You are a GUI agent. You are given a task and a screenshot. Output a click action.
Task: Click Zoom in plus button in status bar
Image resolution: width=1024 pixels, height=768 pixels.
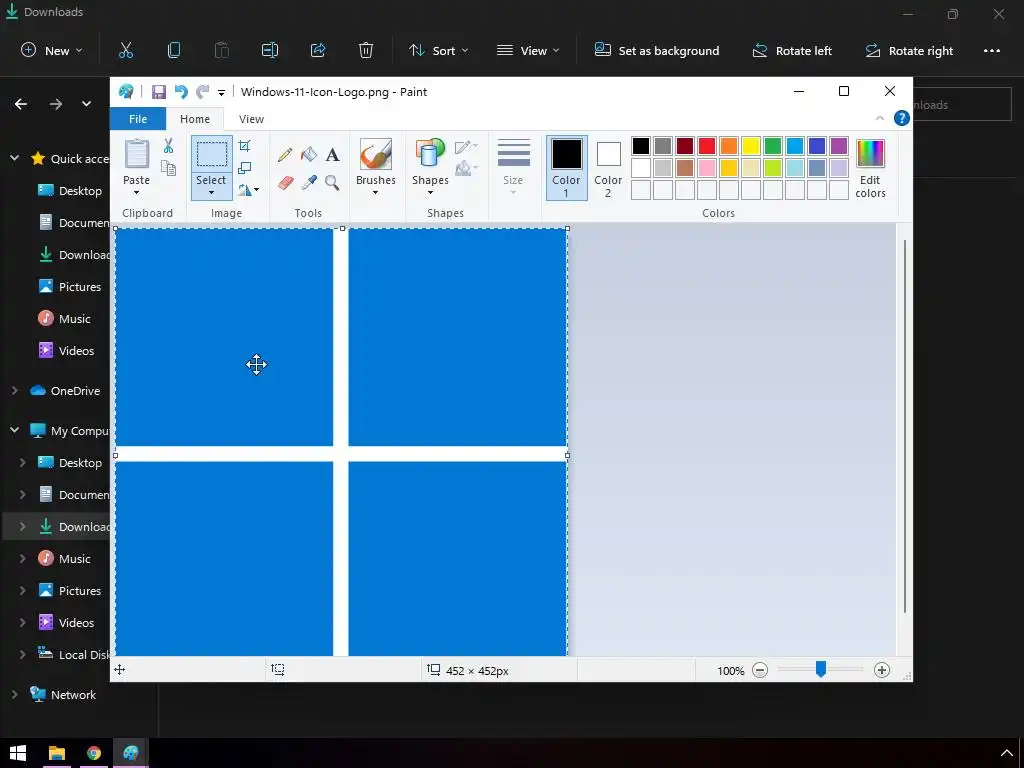[x=882, y=670]
